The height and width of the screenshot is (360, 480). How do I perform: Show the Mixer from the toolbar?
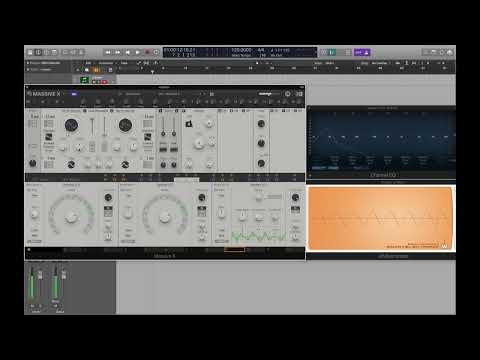click(73, 52)
